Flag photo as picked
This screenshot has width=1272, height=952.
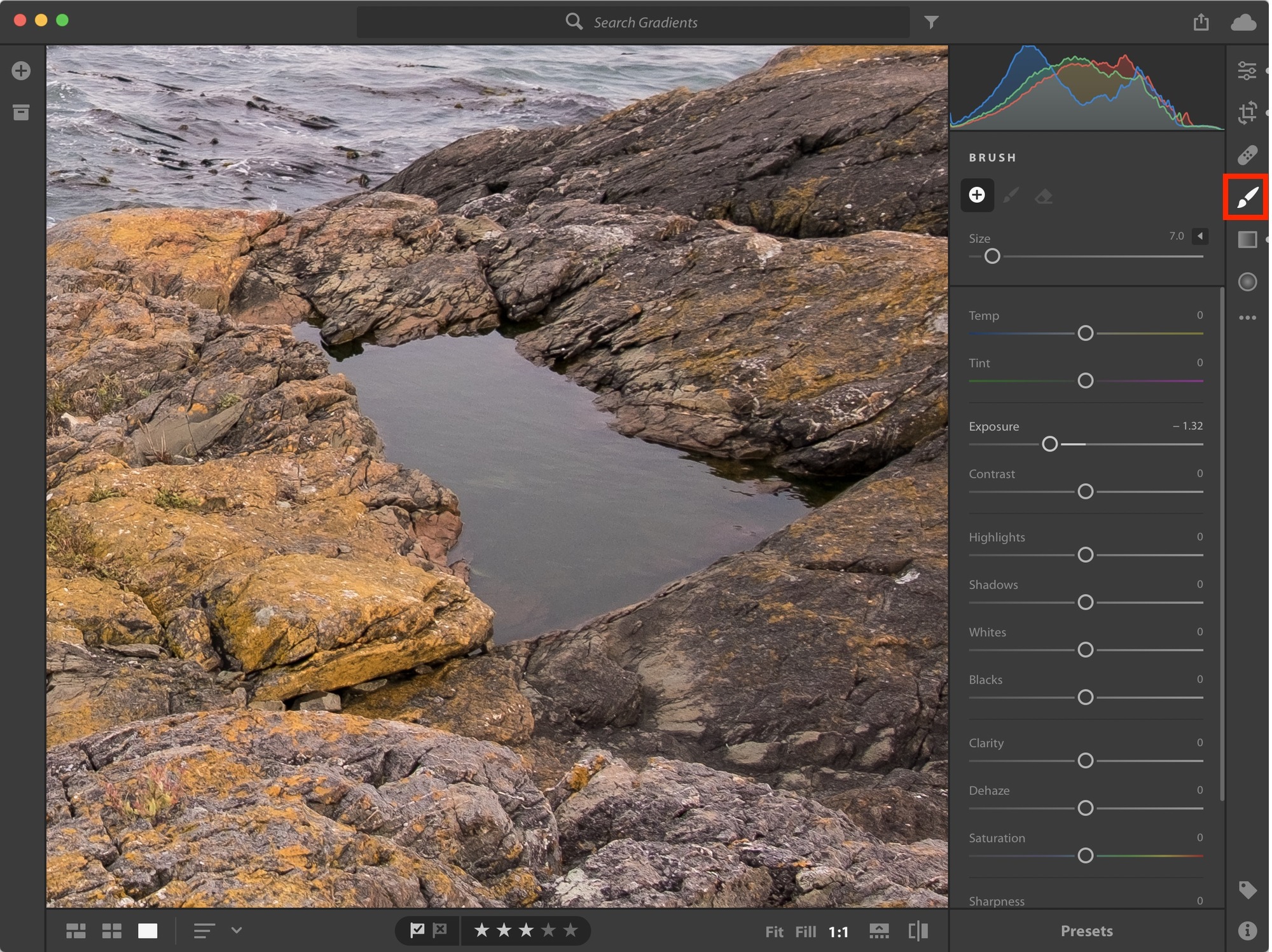point(418,932)
